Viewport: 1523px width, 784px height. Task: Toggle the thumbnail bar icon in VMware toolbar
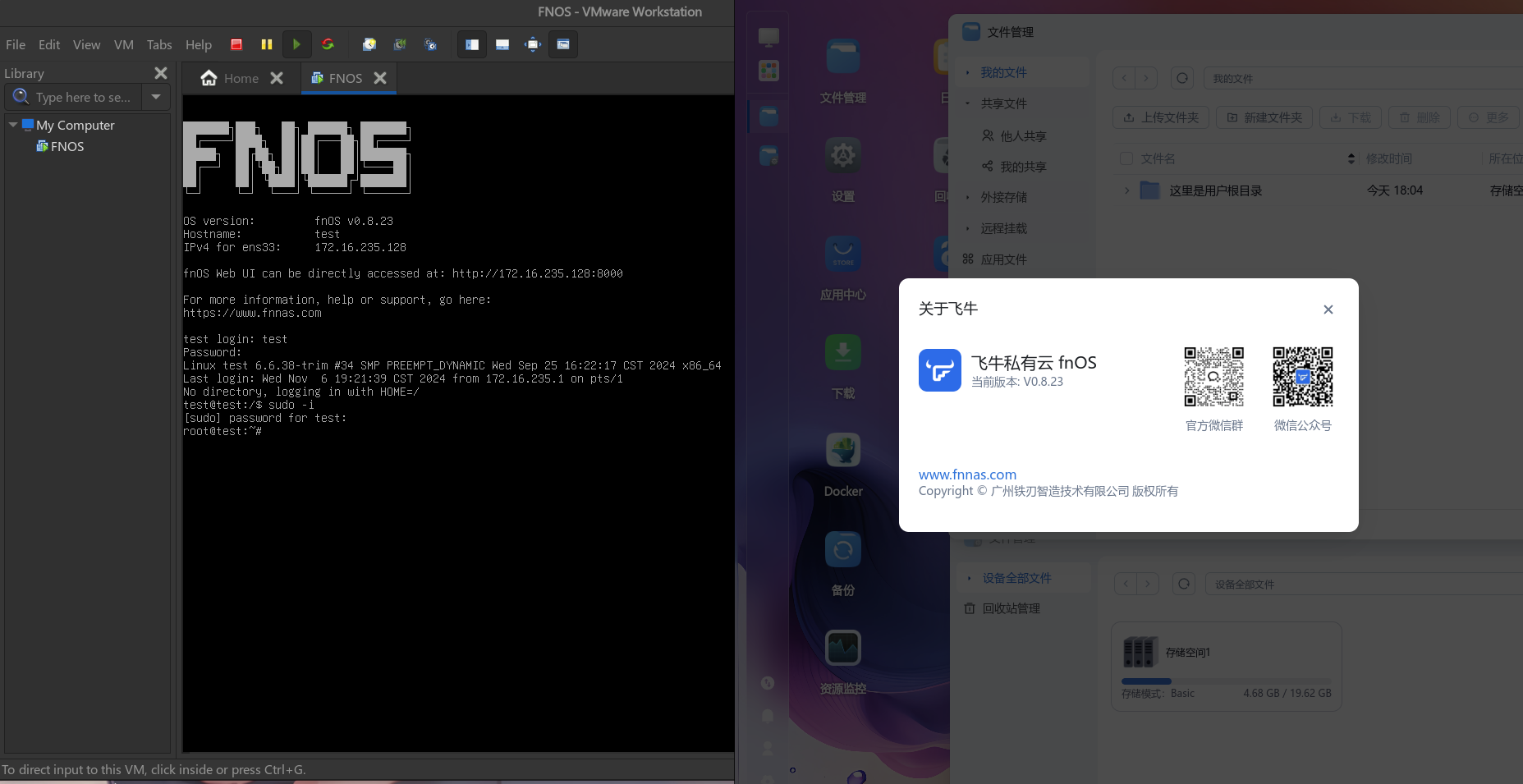(x=502, y=44)
